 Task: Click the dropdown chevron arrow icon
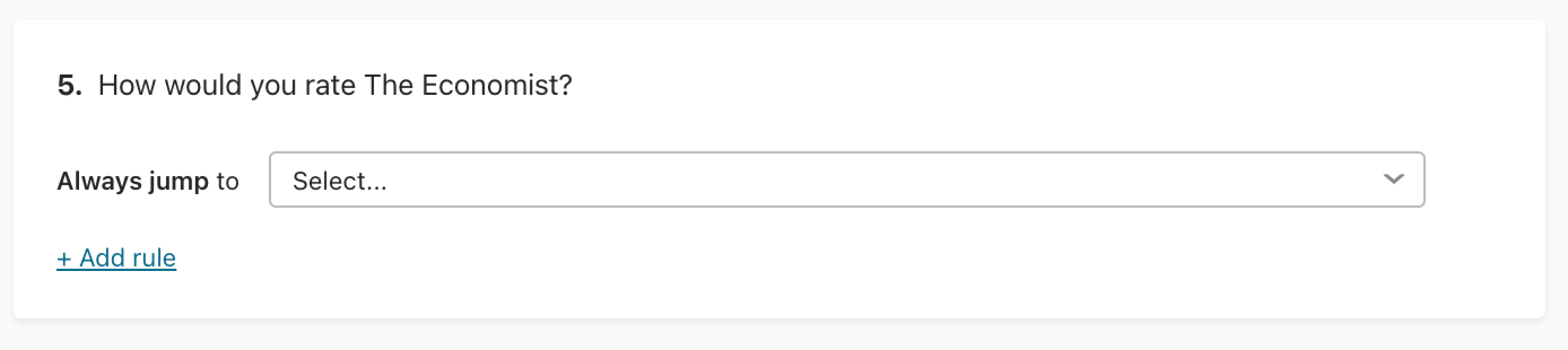[x=1393, y=179]
